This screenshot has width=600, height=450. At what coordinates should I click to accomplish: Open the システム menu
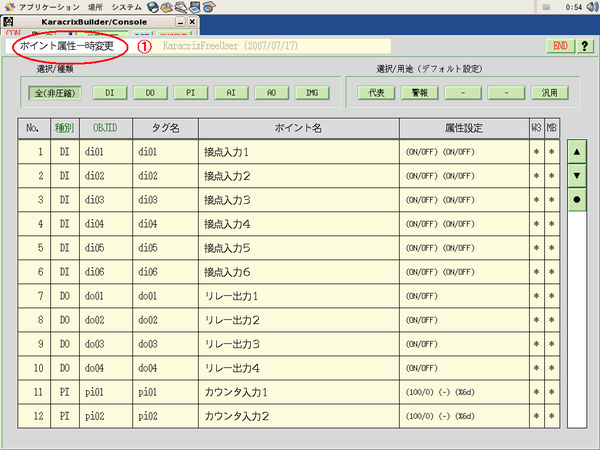coord(126,7)
